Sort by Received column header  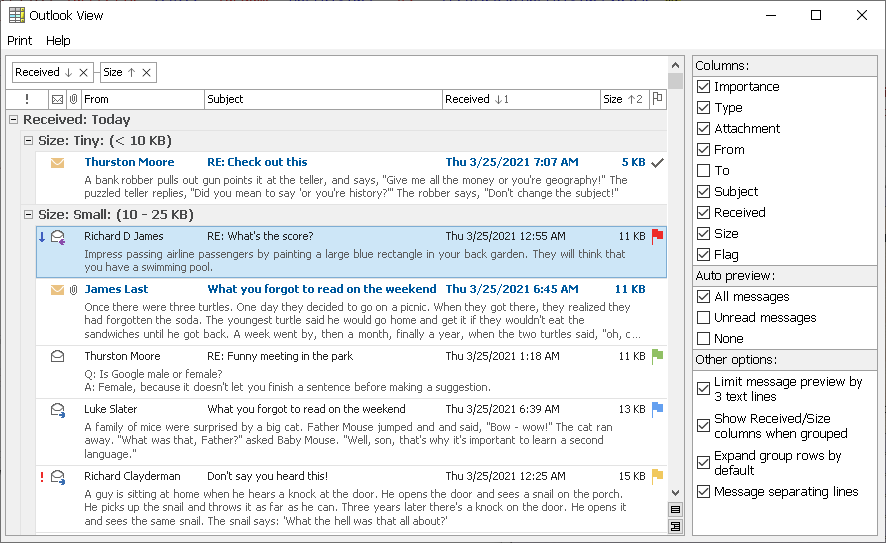[x=520, y=99]
